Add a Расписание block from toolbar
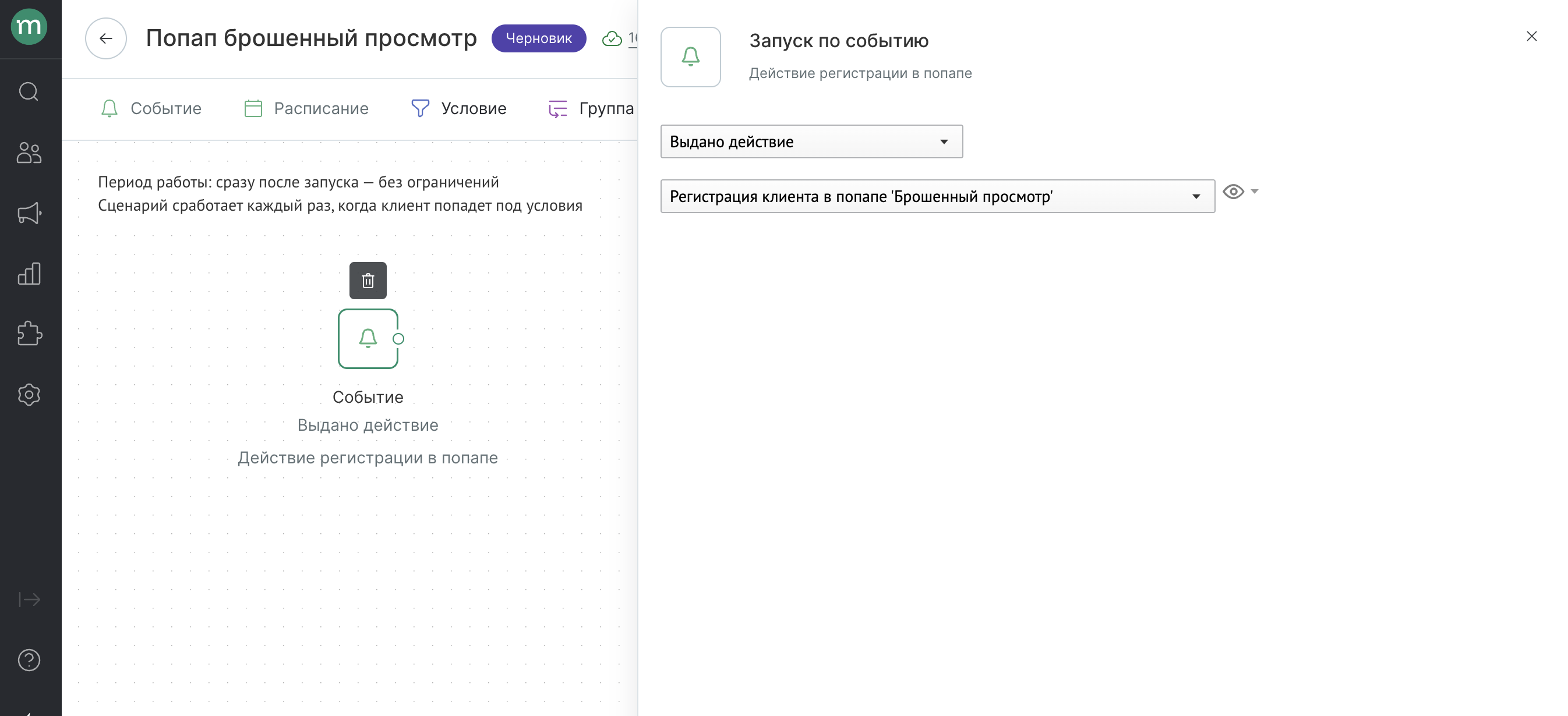The image size is (1568, 716). point(306,108)
